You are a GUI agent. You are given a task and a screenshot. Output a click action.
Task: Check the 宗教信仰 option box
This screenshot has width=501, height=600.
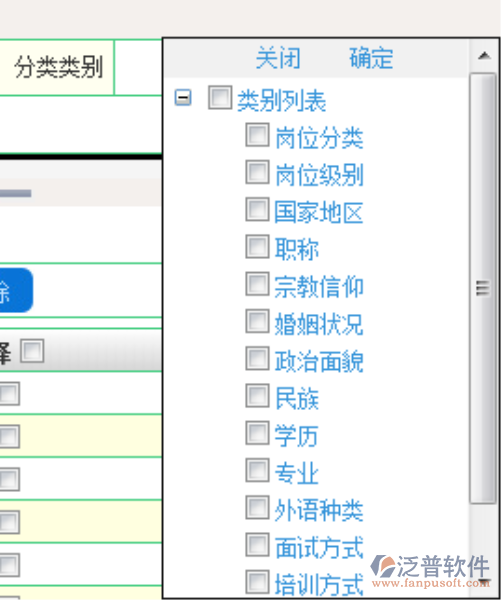(x=257, y=284)
